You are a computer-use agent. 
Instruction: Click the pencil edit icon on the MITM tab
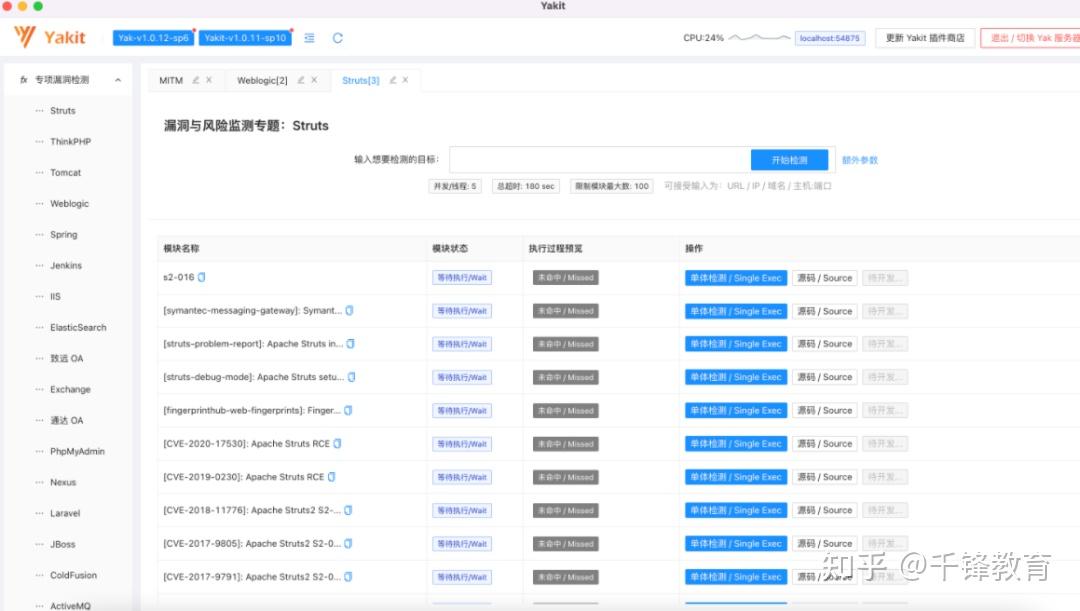(x=196, y=80)
